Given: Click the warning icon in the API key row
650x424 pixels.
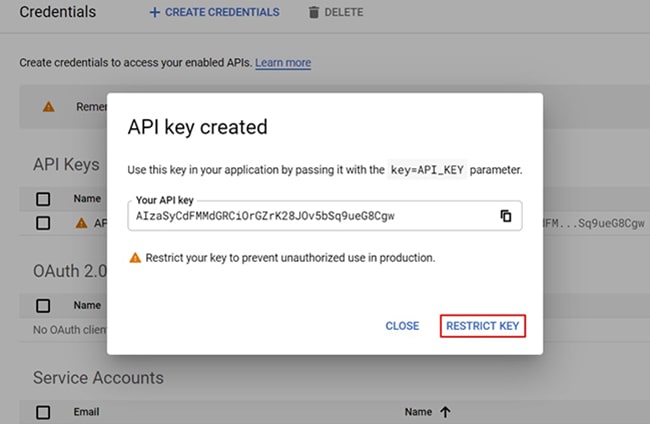Looking at the screenshot, I should point(82,223).
